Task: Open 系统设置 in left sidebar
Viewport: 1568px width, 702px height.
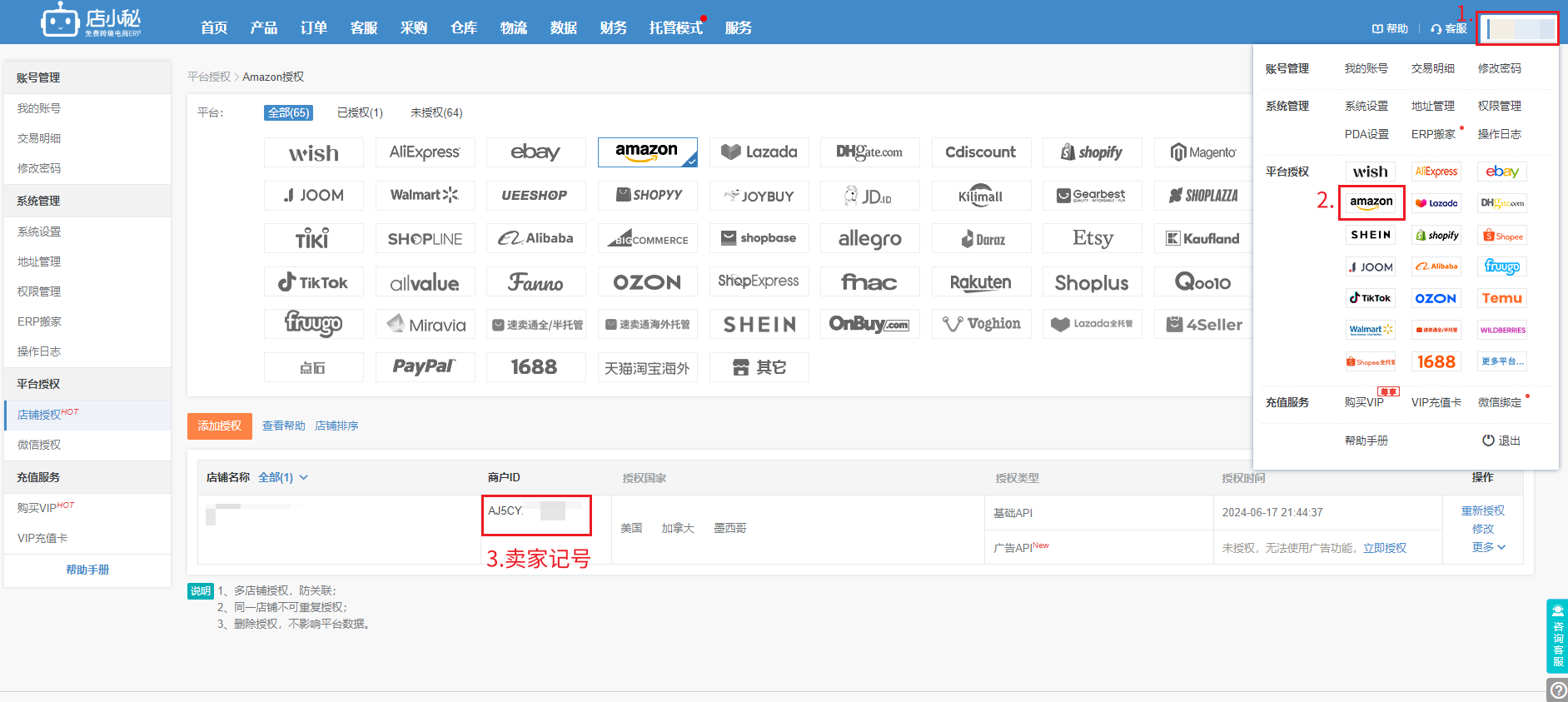Action: [x=39, y=232]
